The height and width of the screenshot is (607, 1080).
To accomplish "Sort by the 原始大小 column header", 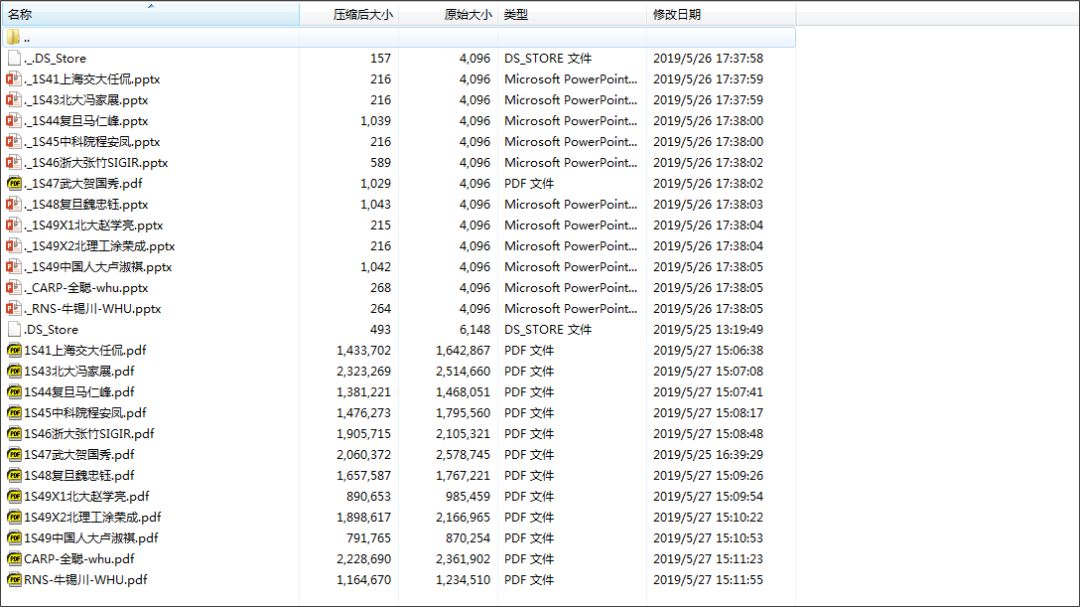I will pos(448,14).
